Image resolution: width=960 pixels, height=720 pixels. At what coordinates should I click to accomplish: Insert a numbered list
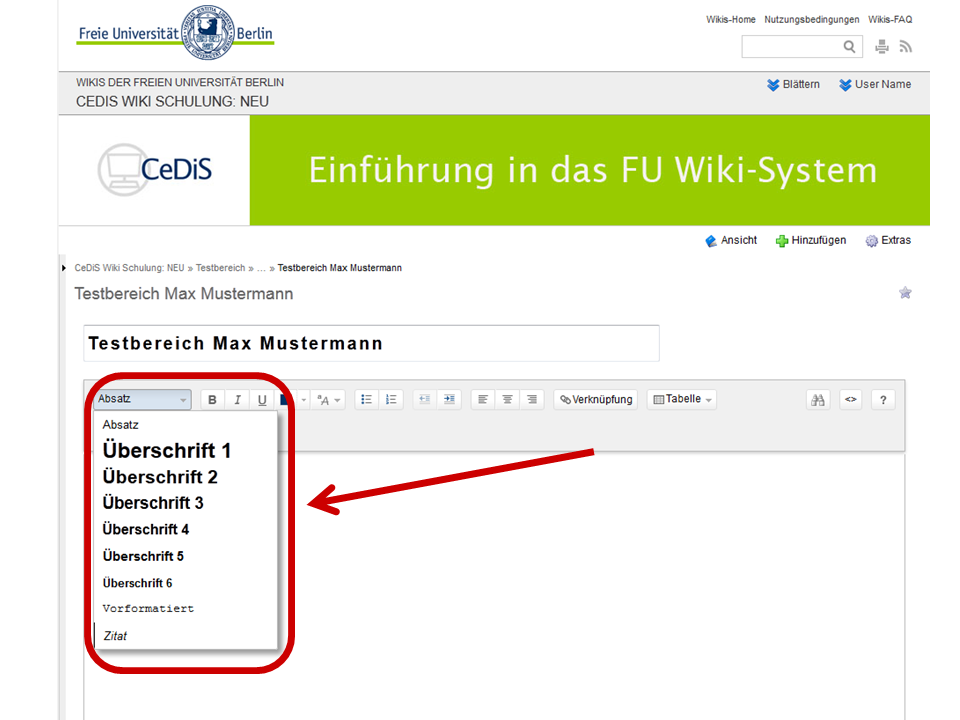click(391, 399)
